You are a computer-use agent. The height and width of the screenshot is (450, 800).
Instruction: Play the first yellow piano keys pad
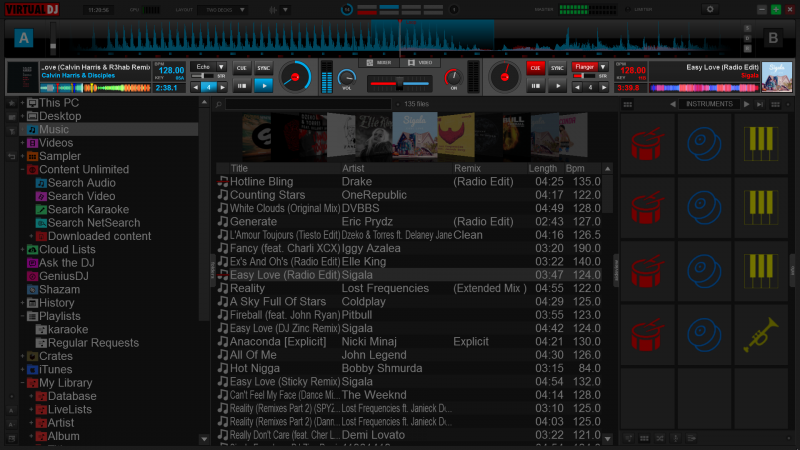pos(761,144)
